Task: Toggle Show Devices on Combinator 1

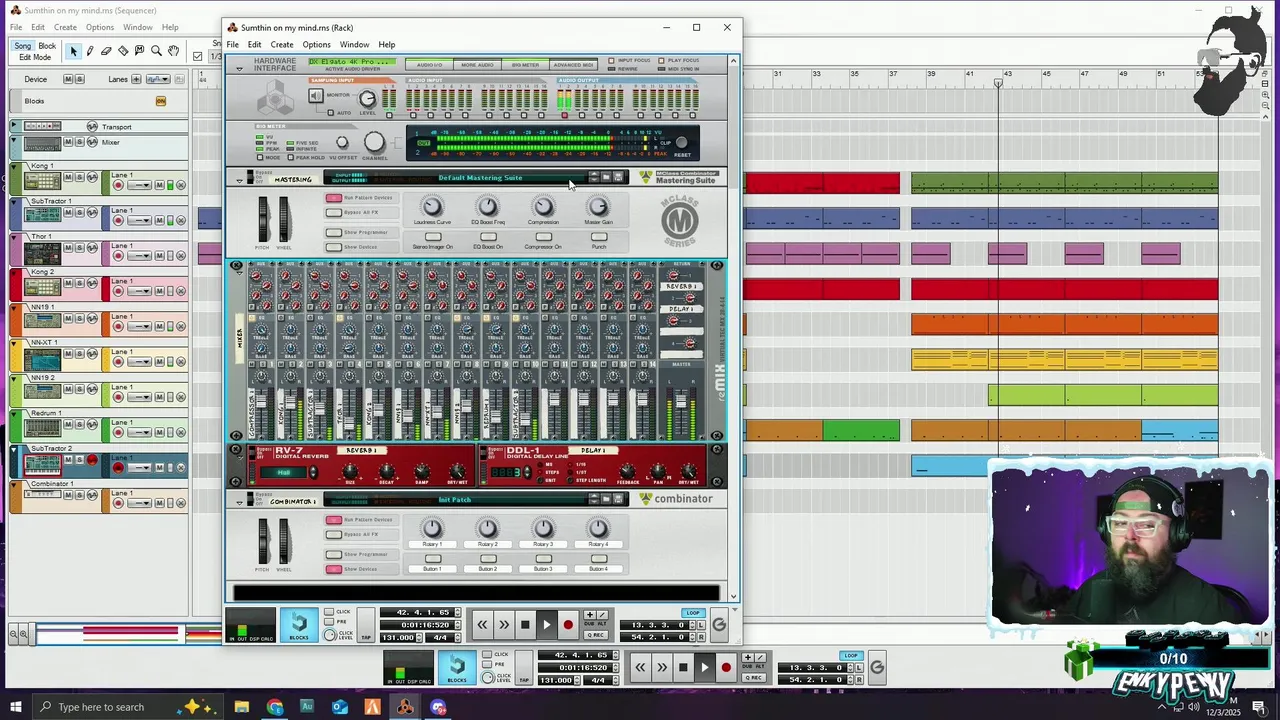Action: point(334,569)
